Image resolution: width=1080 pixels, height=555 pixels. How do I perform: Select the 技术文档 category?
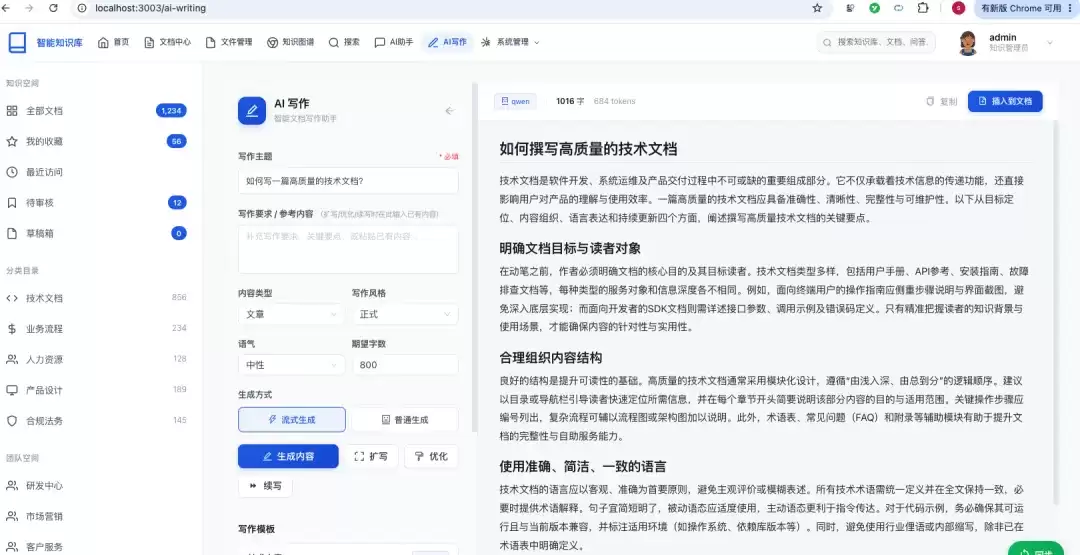point(96,298)
